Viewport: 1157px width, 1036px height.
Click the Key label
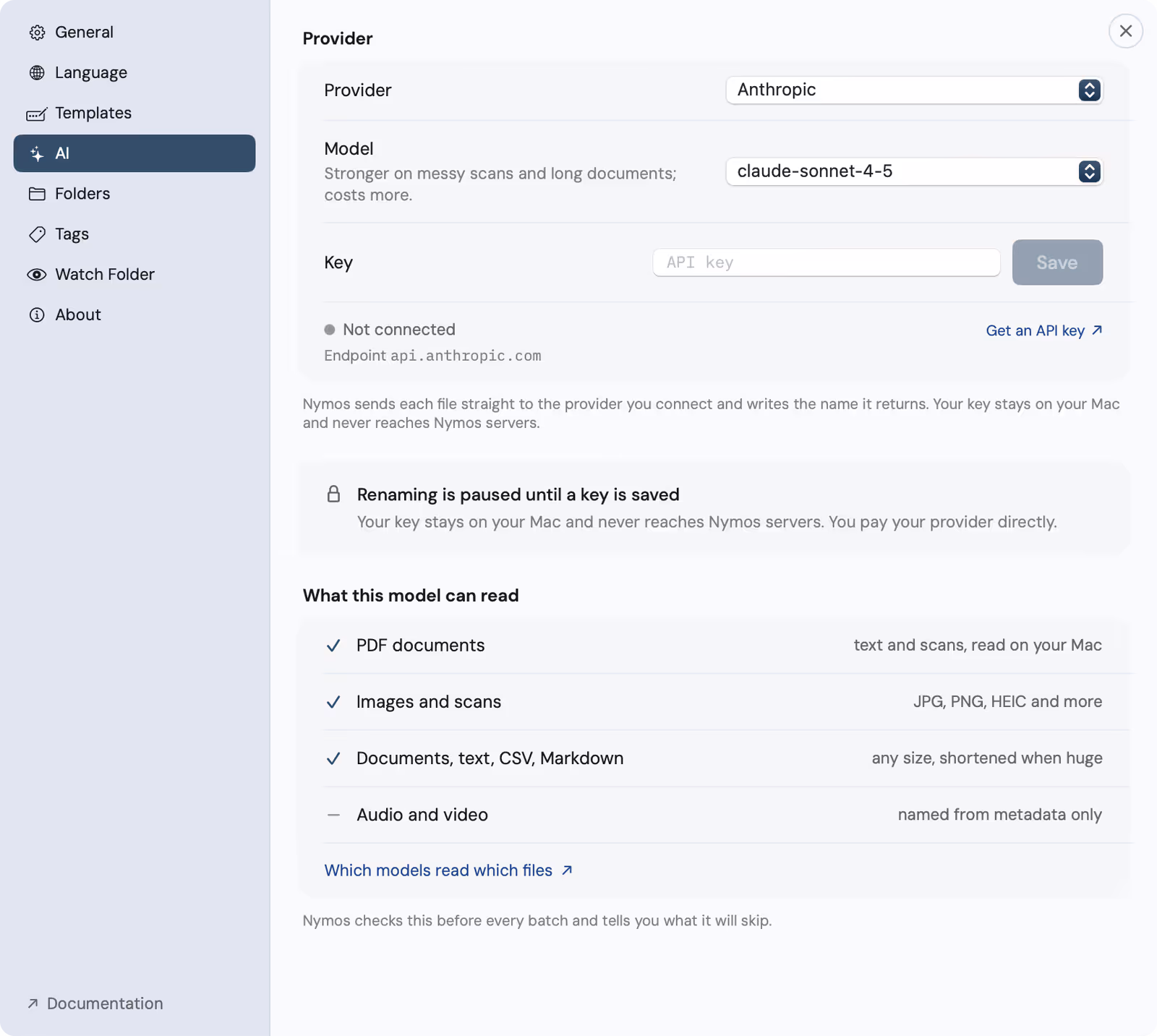[338, 262]
